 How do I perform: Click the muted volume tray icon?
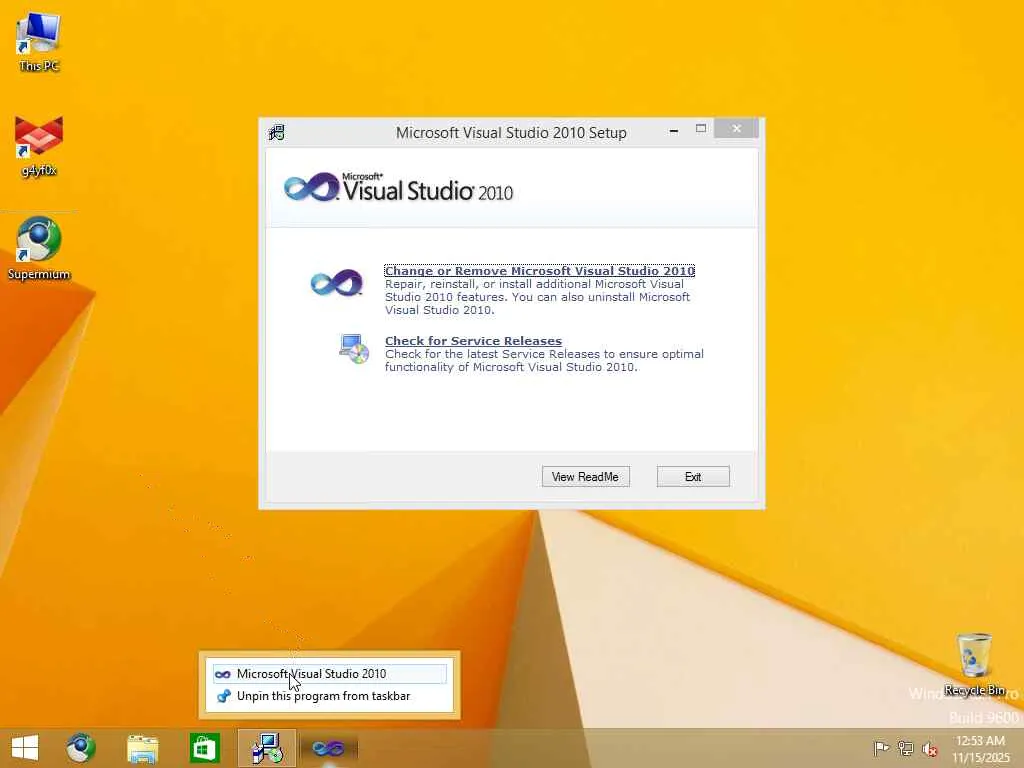coord(929,749)
